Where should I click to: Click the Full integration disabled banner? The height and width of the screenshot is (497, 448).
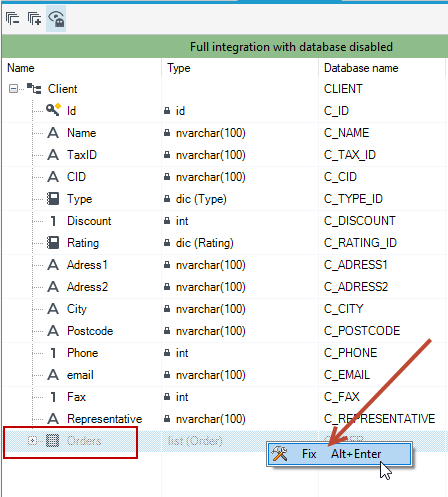pos(225,47)
